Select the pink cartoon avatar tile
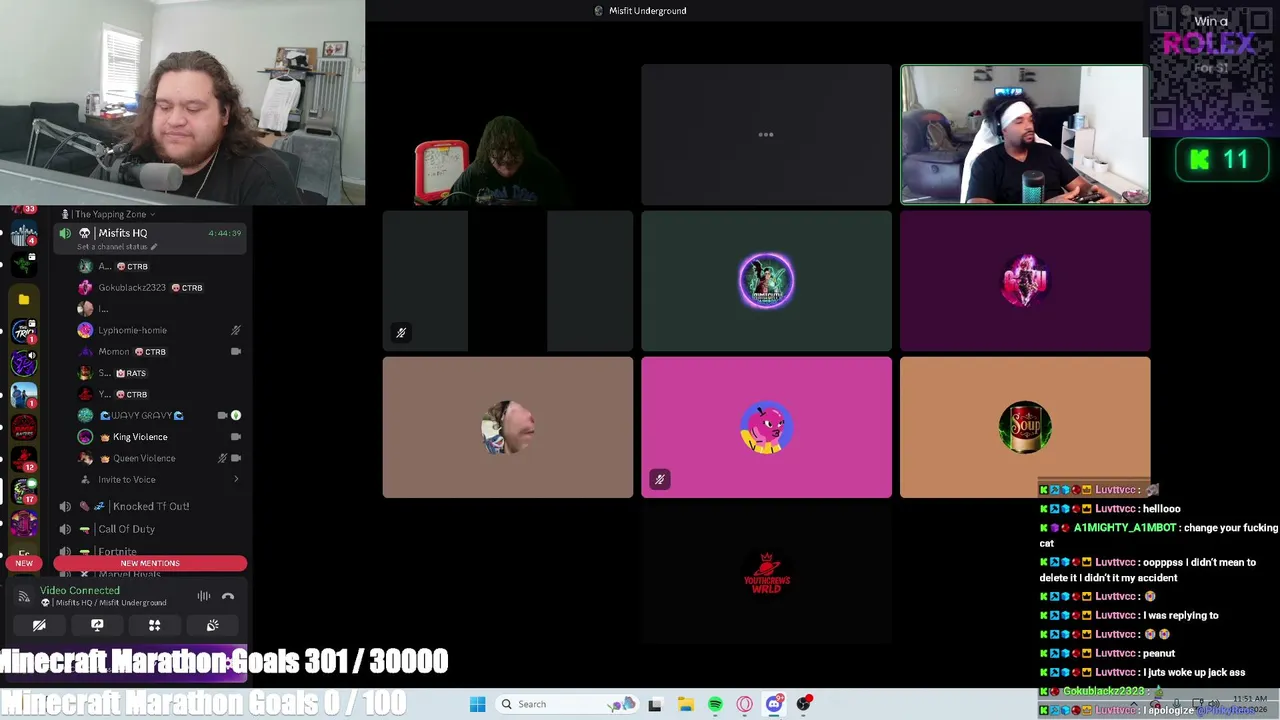The width and height of the screenshot is (1280, 720). (766, 427)
